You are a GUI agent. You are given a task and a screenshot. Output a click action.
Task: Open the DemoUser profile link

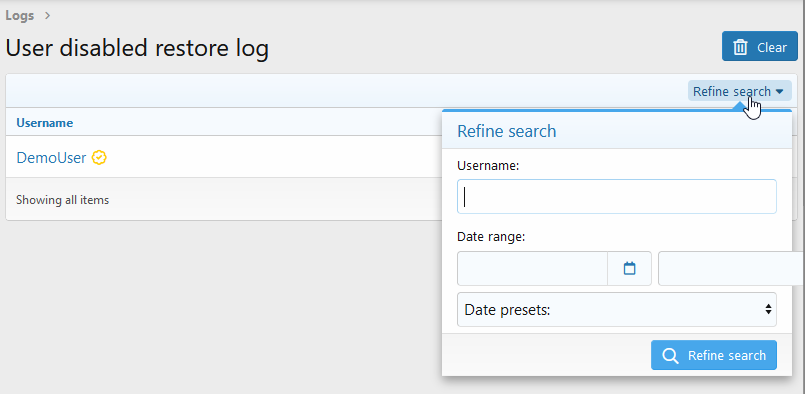pos(51,158)
